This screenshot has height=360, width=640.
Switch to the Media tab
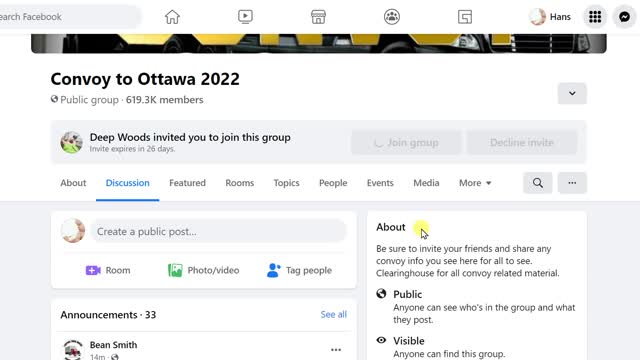(x=426, y=183)
